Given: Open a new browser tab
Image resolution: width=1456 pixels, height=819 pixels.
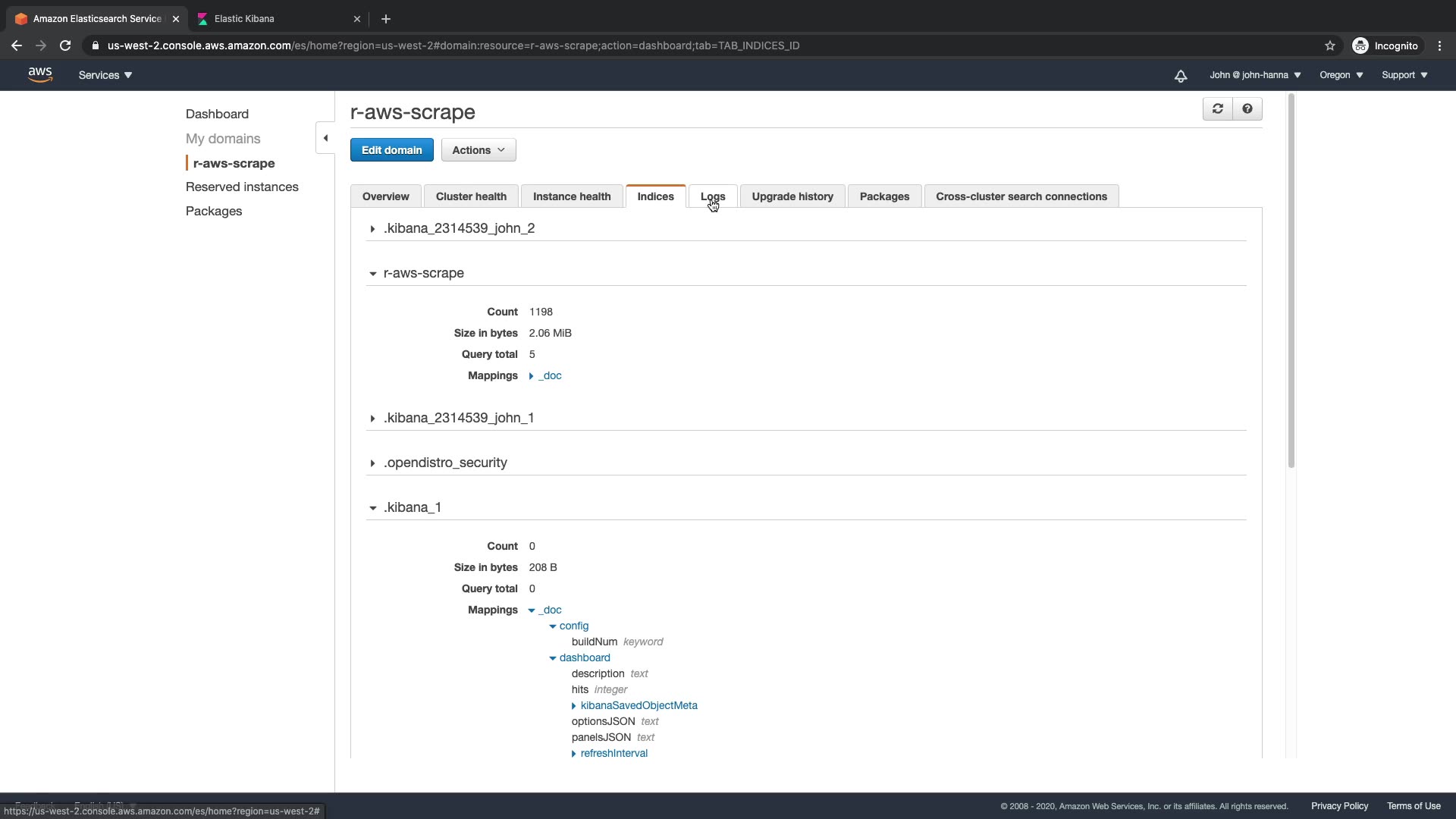Looking at the screenshot, I should tap(386, 19).
